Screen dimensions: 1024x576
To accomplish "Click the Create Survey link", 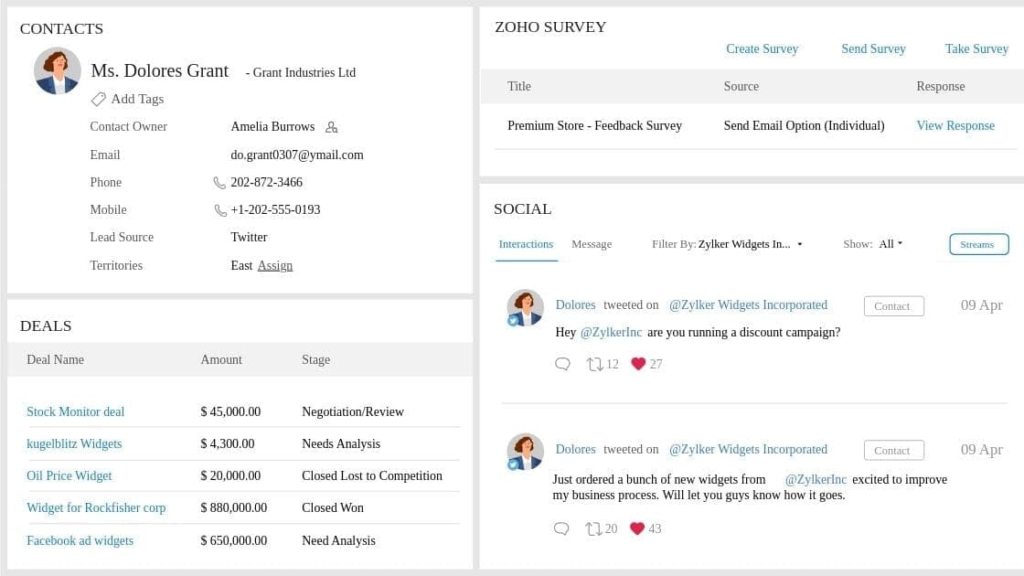I will pos(762,48).
